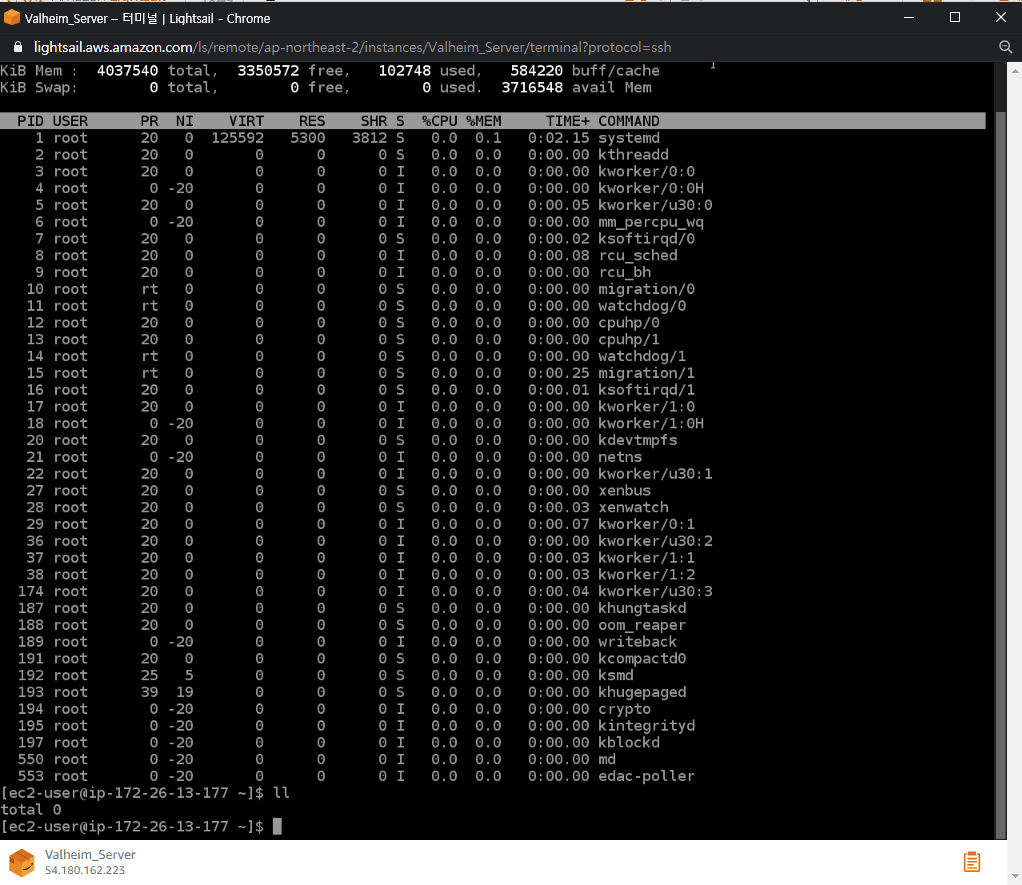
Task: Click the lock icon in address bar
Action: pos(16,47)
